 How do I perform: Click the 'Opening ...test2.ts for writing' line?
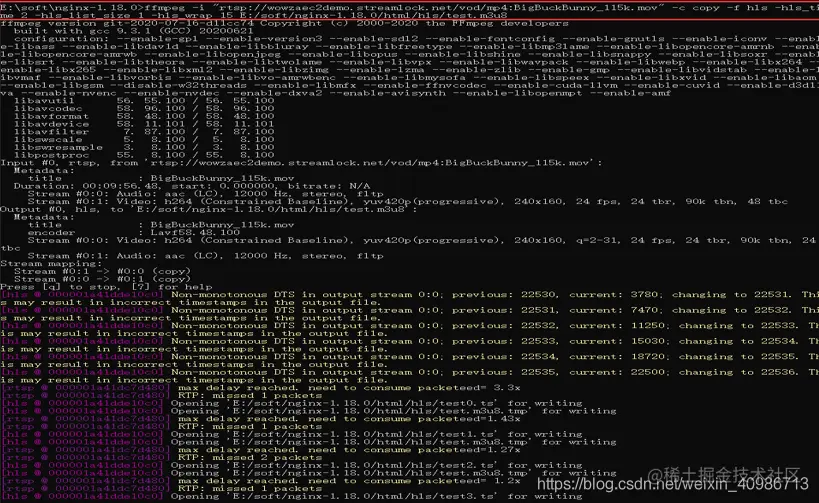(291, 465)
